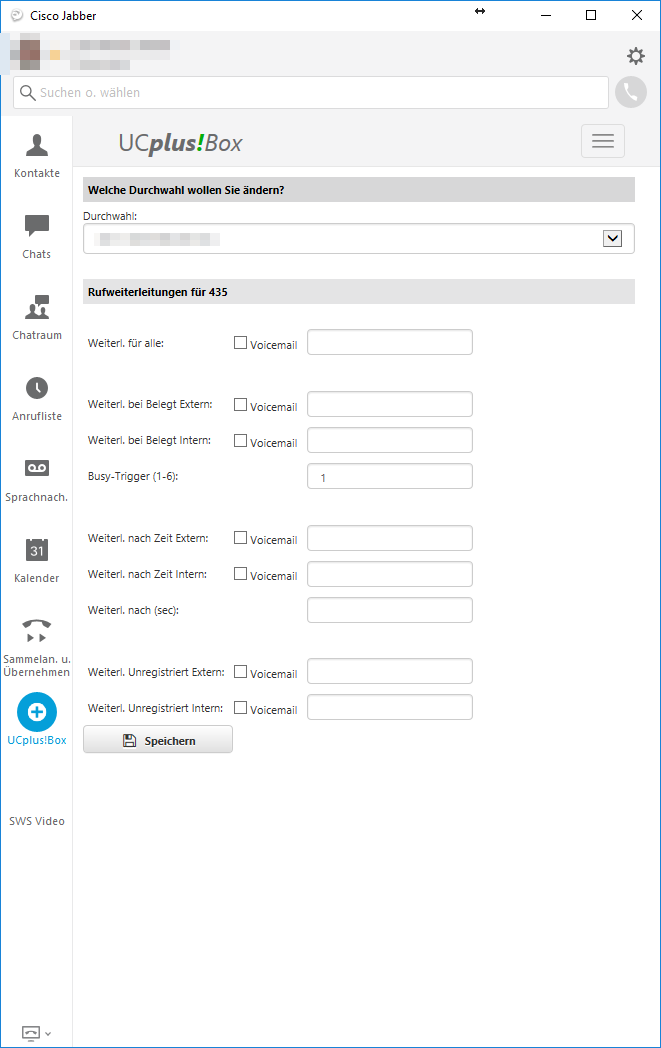Open Sprachnach. voicemail icon

(37, 469)
